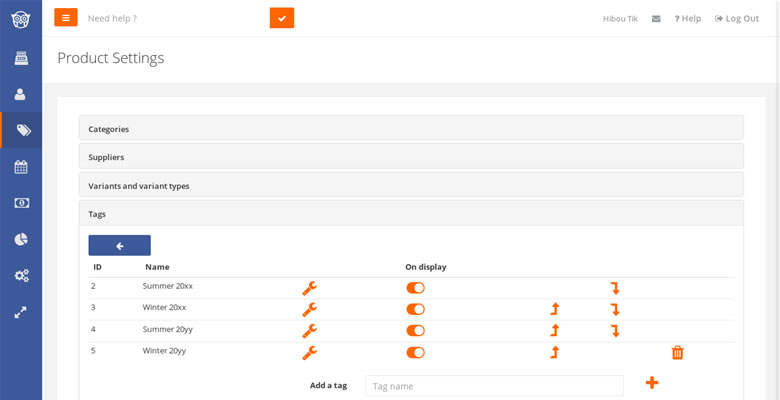Image resolution: width=780 pixels, height=400 pixels.
Task: Expand the Categories section
Action: pyautogui.click(x=411, y=129)
